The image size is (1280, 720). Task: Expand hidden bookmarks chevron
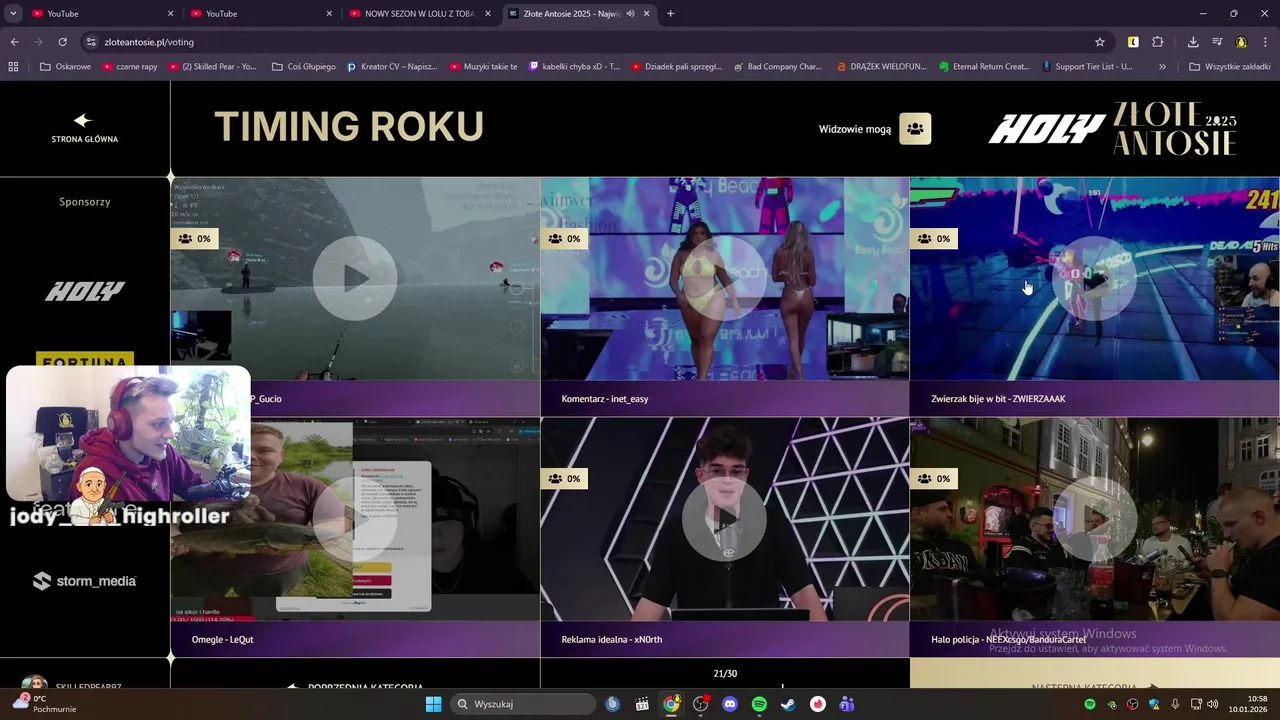(x=1162, y=67)
